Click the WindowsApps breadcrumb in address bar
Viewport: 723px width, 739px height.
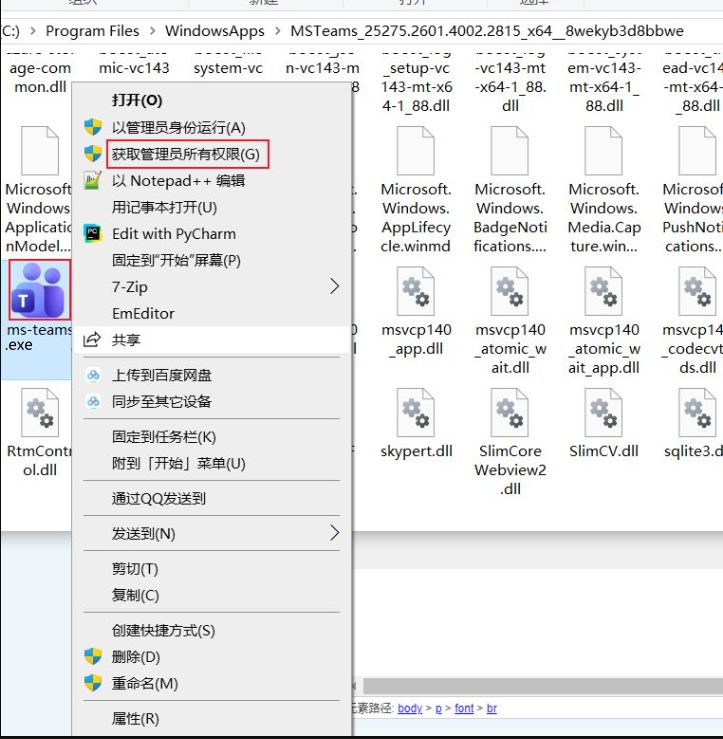point(214,31)
